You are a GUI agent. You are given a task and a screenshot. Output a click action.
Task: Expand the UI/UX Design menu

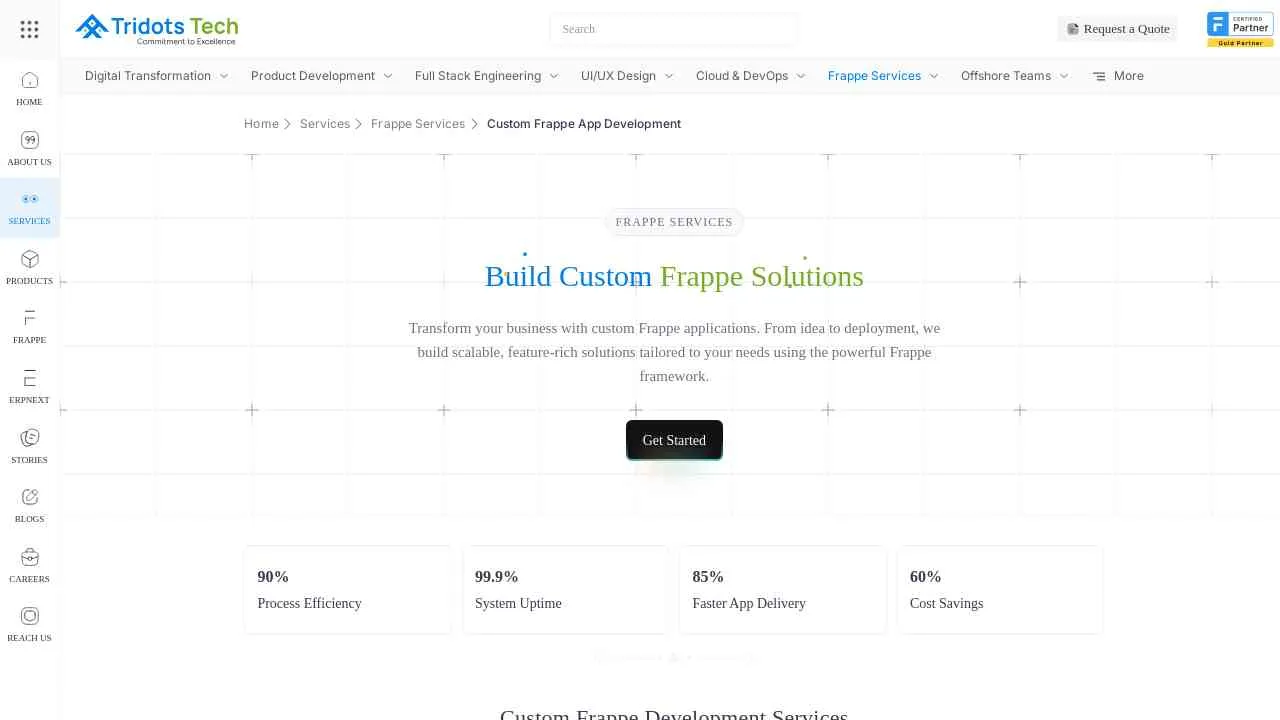(x=628, y=76)
